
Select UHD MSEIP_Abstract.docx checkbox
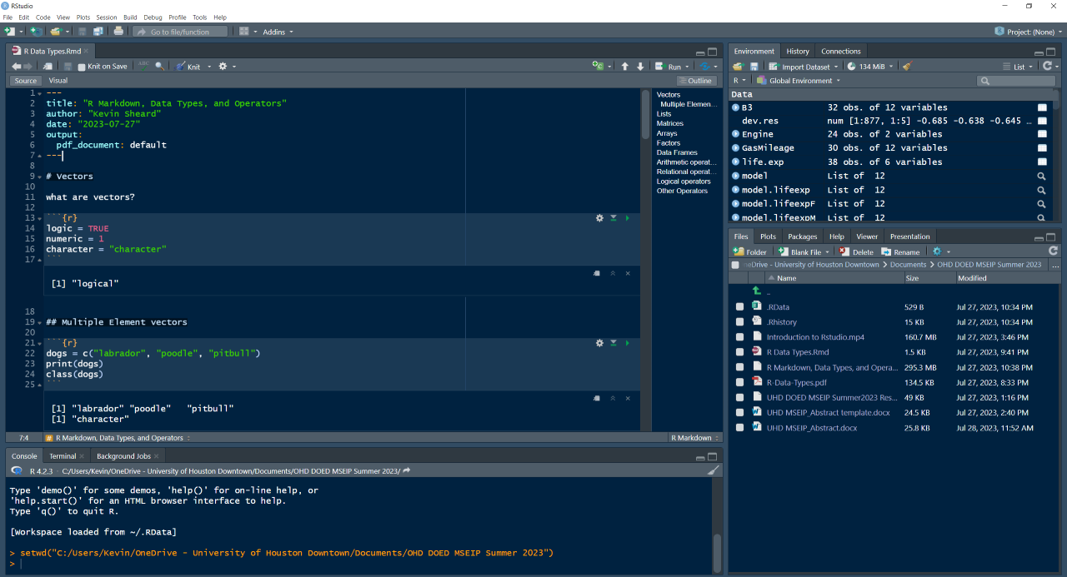point(740,428)
